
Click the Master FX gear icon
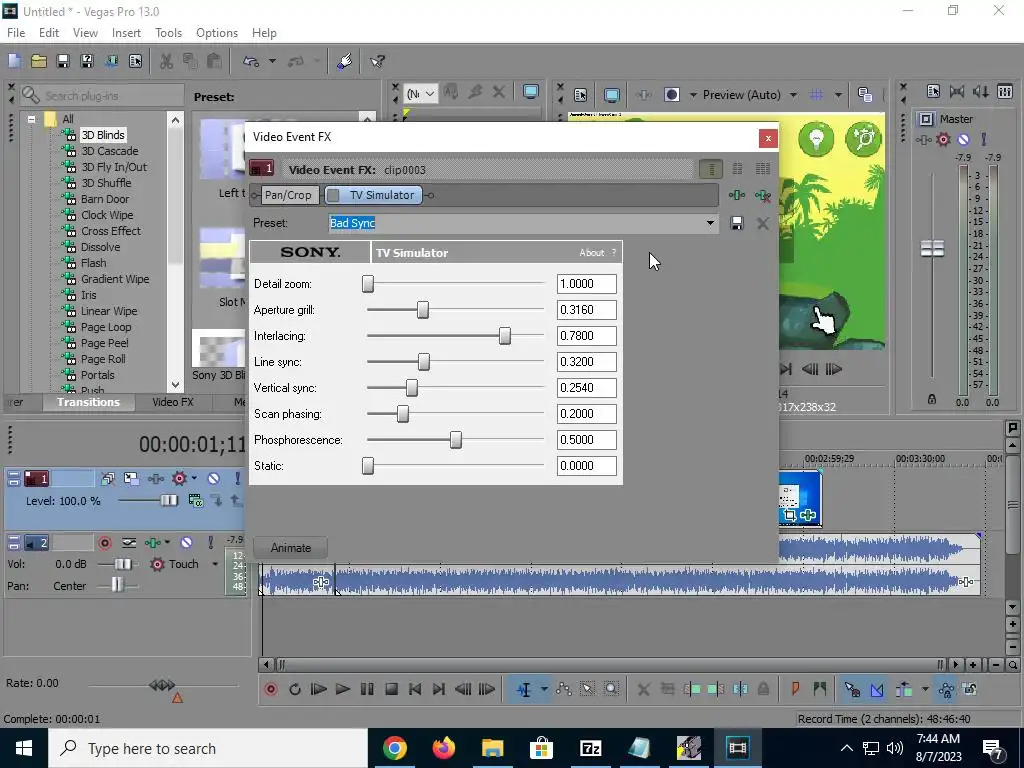pos(943,139)
